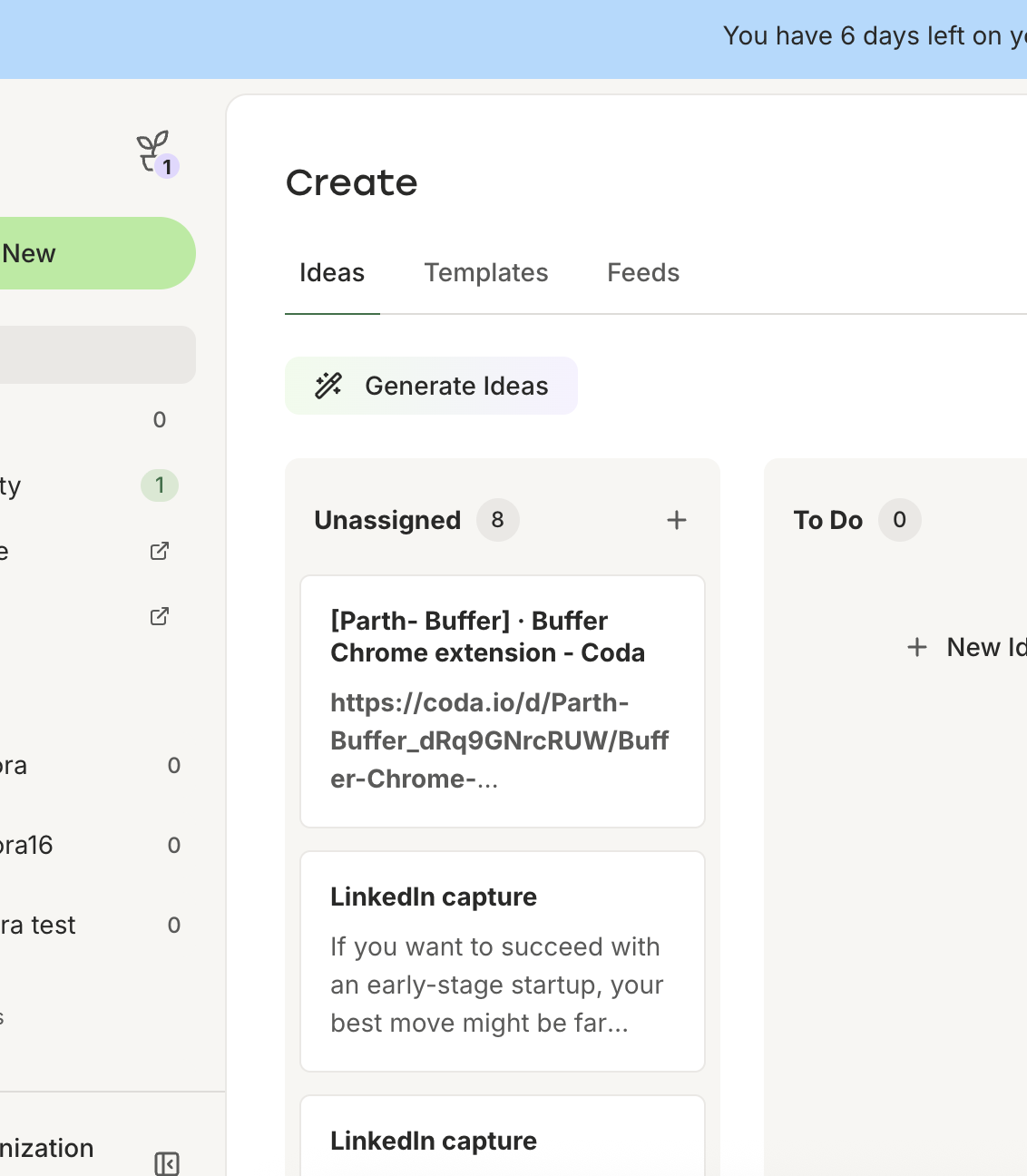This screenshot has height=1176, width=1027.
Task: Click the Unassigned count badge 8
Action: [x=498, y=520]
